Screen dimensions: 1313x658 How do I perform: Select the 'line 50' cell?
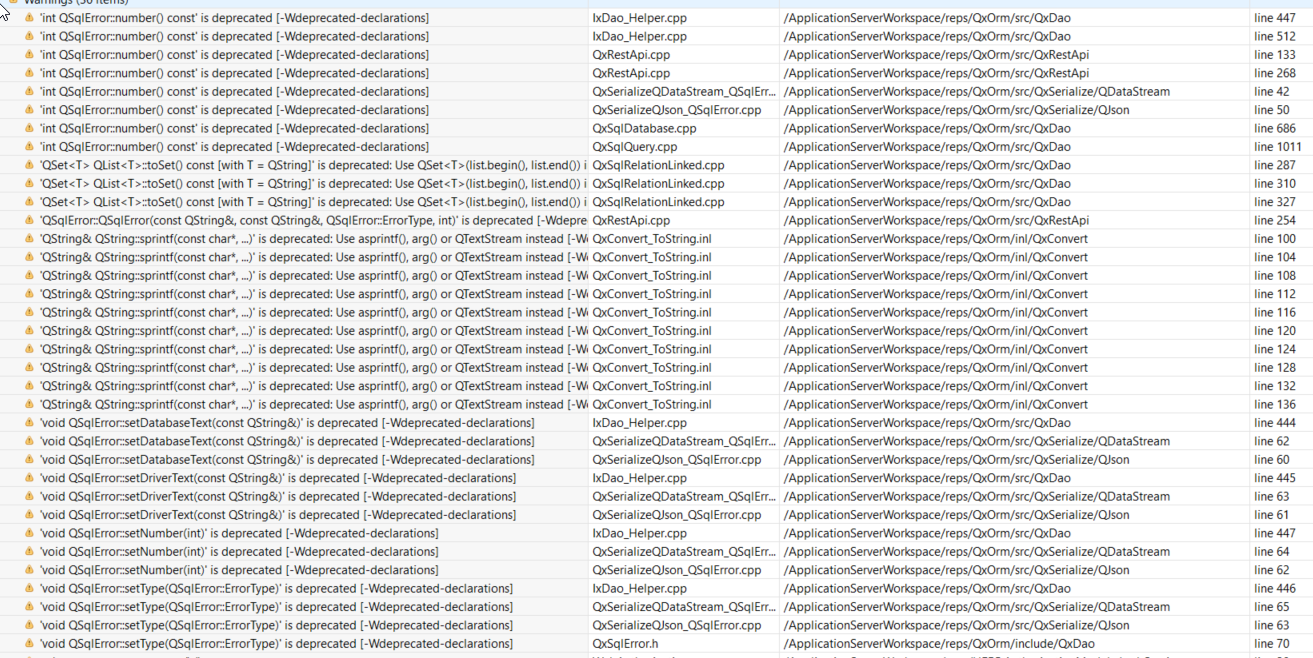coord(1271,110)
